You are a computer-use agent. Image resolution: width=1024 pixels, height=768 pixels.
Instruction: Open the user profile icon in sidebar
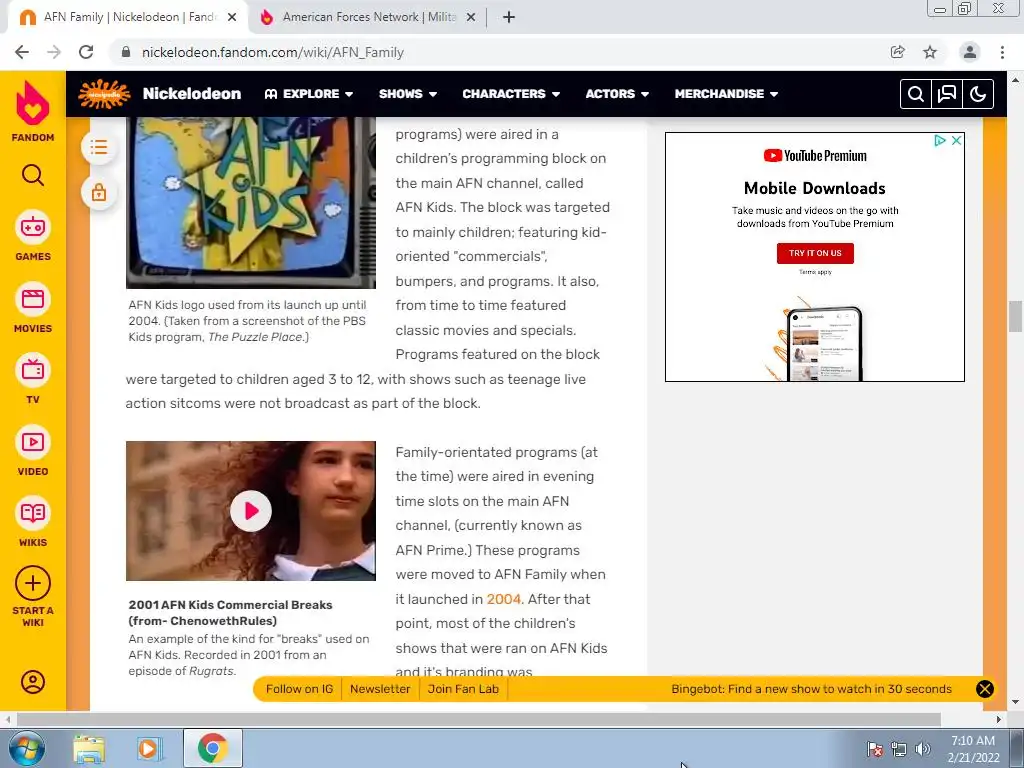[x=33, y=682]
